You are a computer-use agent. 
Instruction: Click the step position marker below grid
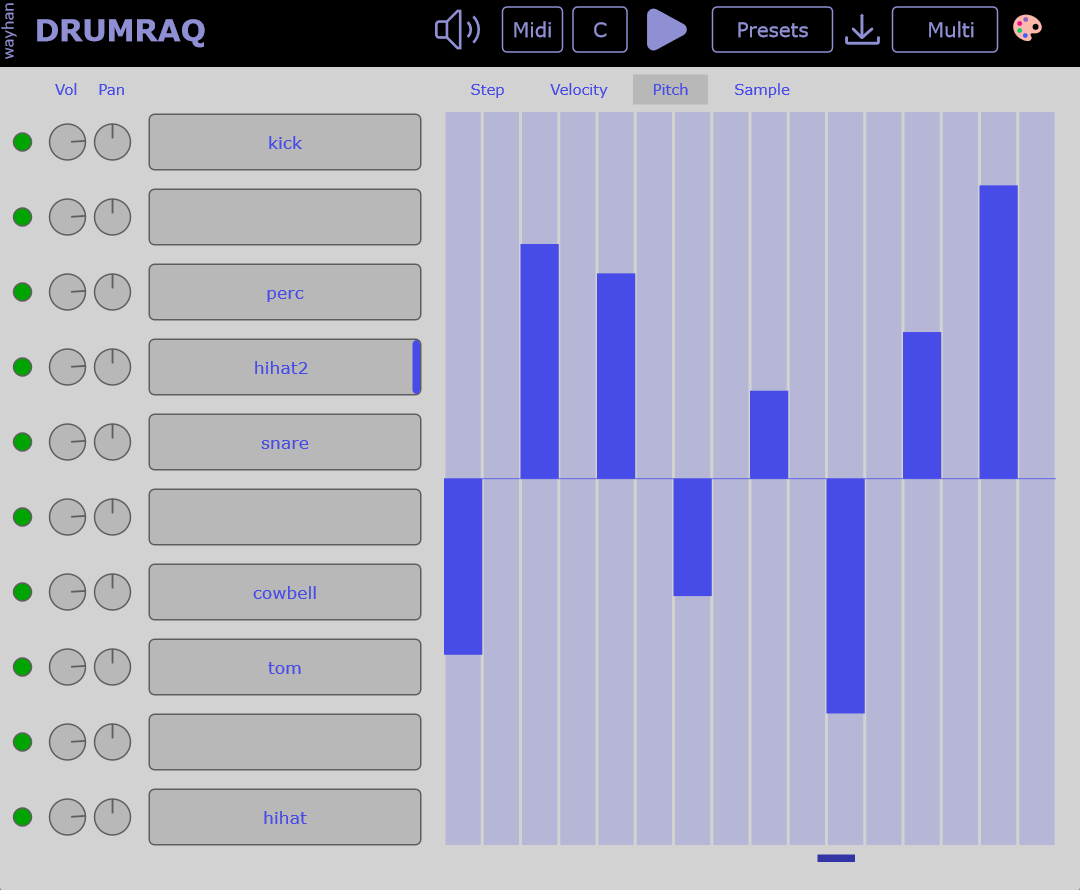(x=836, y=858)
